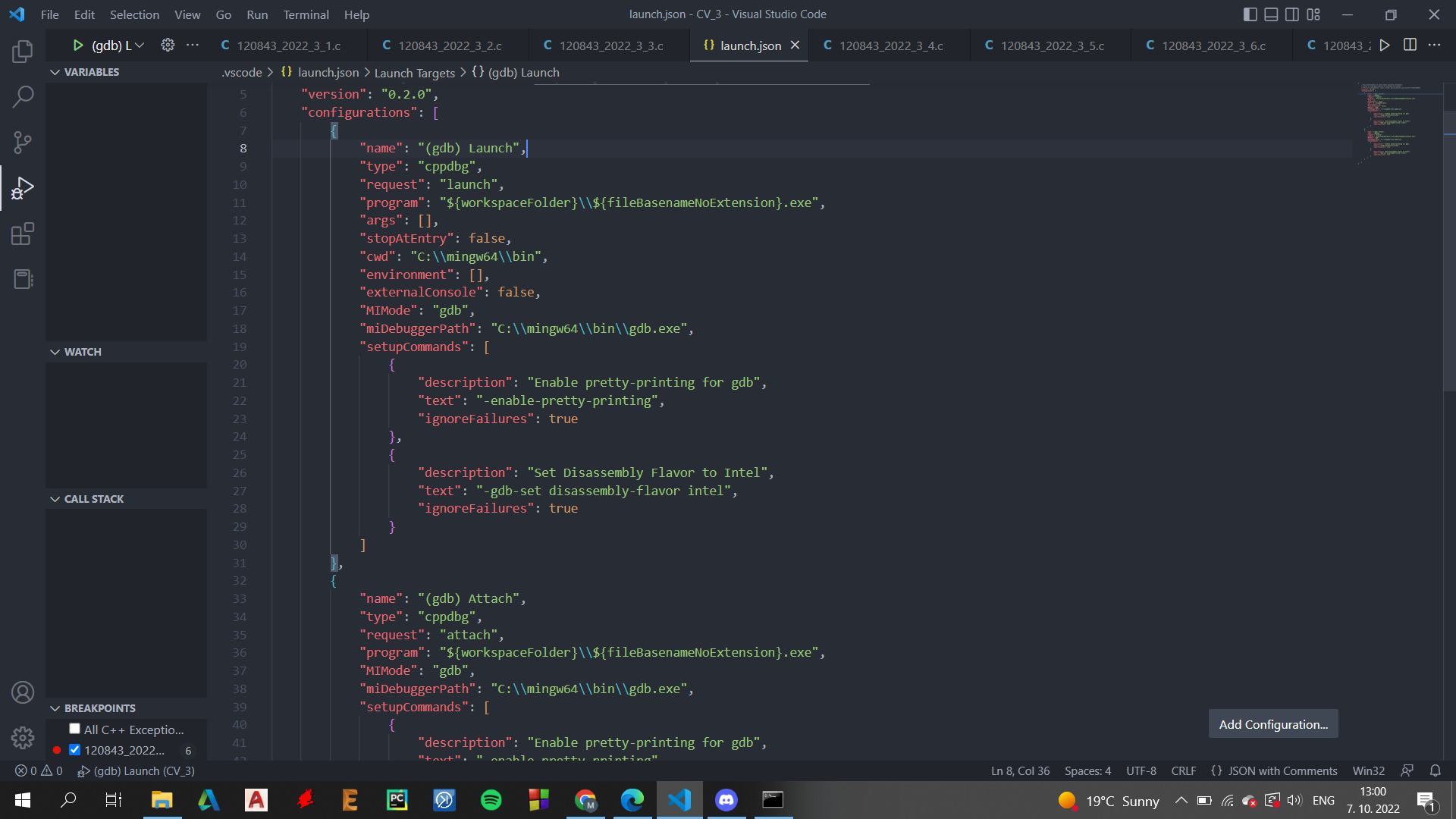Open File Explorer from the taskbar

coord(162,800)
